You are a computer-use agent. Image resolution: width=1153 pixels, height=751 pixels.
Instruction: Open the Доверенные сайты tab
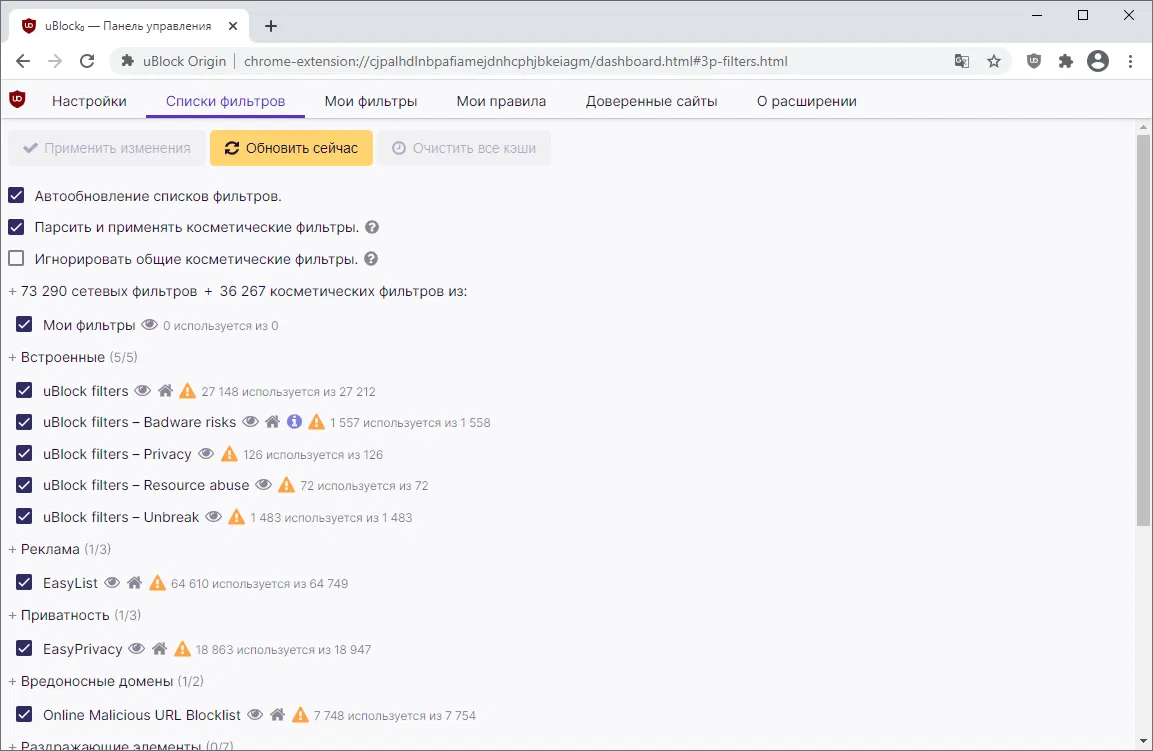coord(651,102)
